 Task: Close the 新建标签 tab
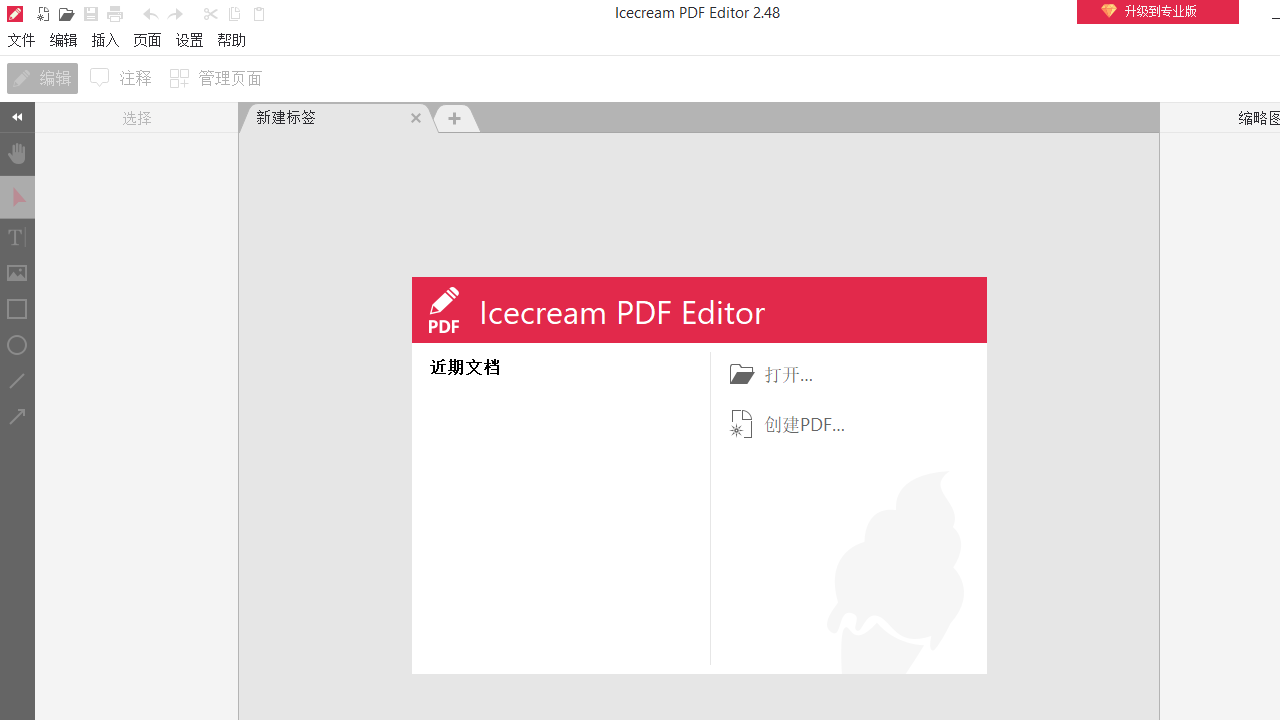tap(415, 118)
